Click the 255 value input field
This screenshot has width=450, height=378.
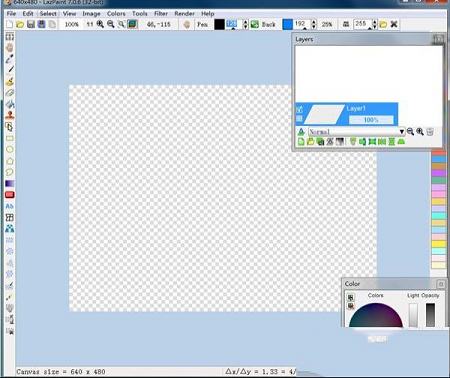pos(363,24)
